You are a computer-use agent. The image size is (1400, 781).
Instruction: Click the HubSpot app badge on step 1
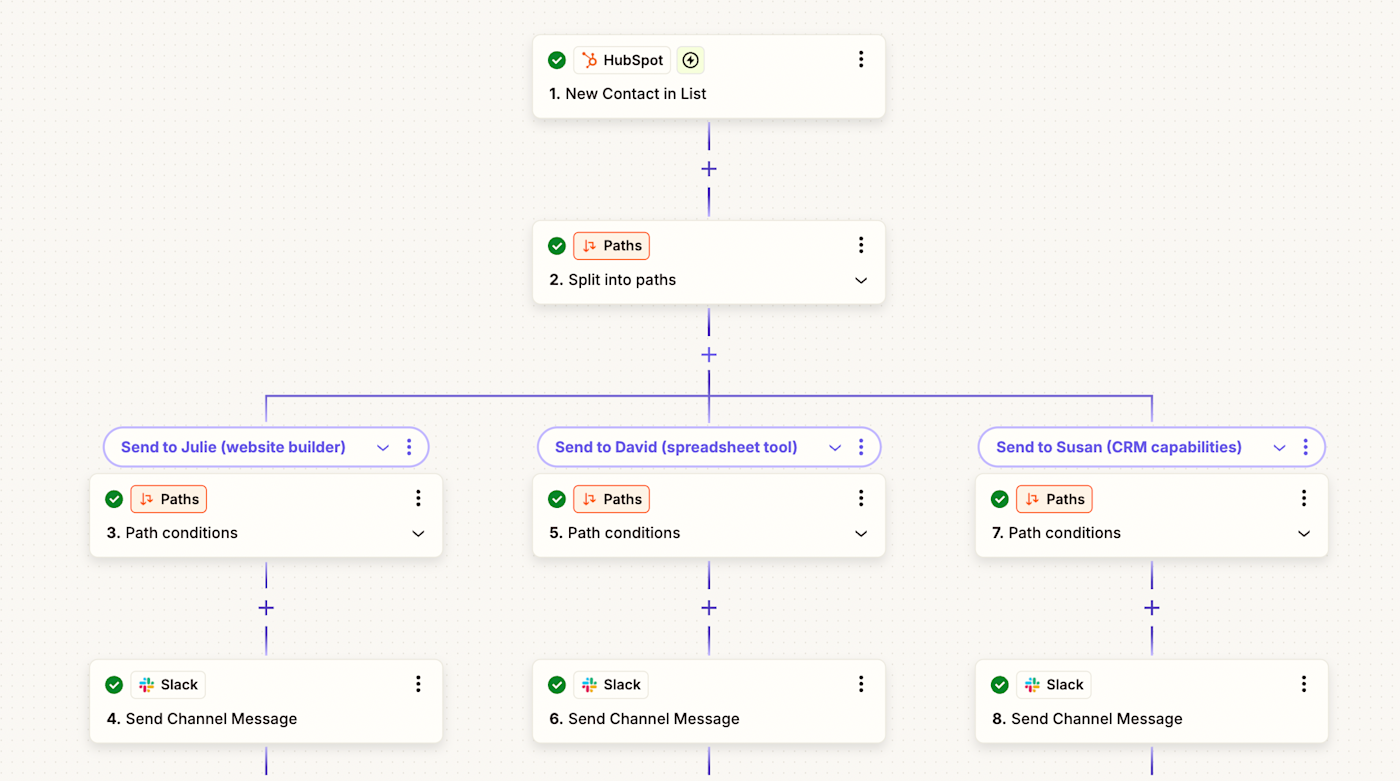622,60
